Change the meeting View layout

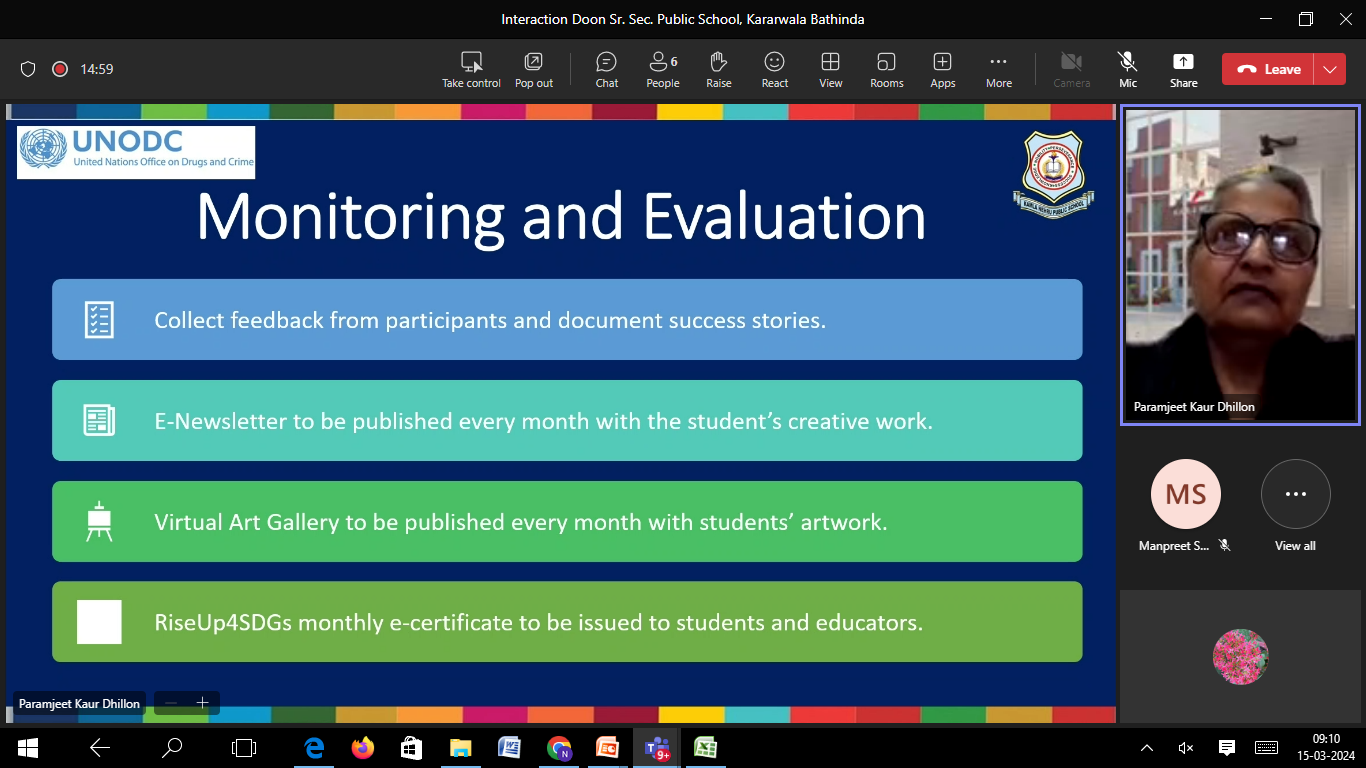[830, 69]
